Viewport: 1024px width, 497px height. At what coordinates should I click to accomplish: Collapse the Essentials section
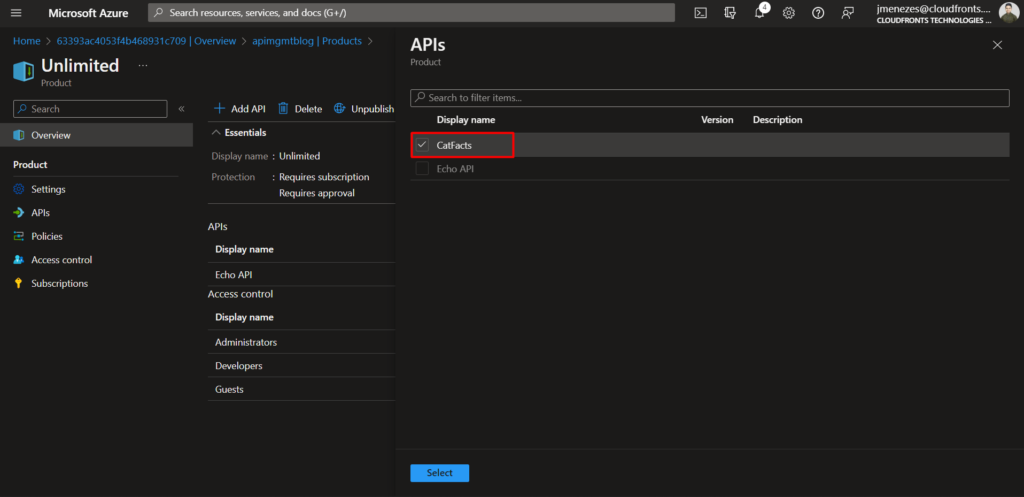tap(238, 133)
